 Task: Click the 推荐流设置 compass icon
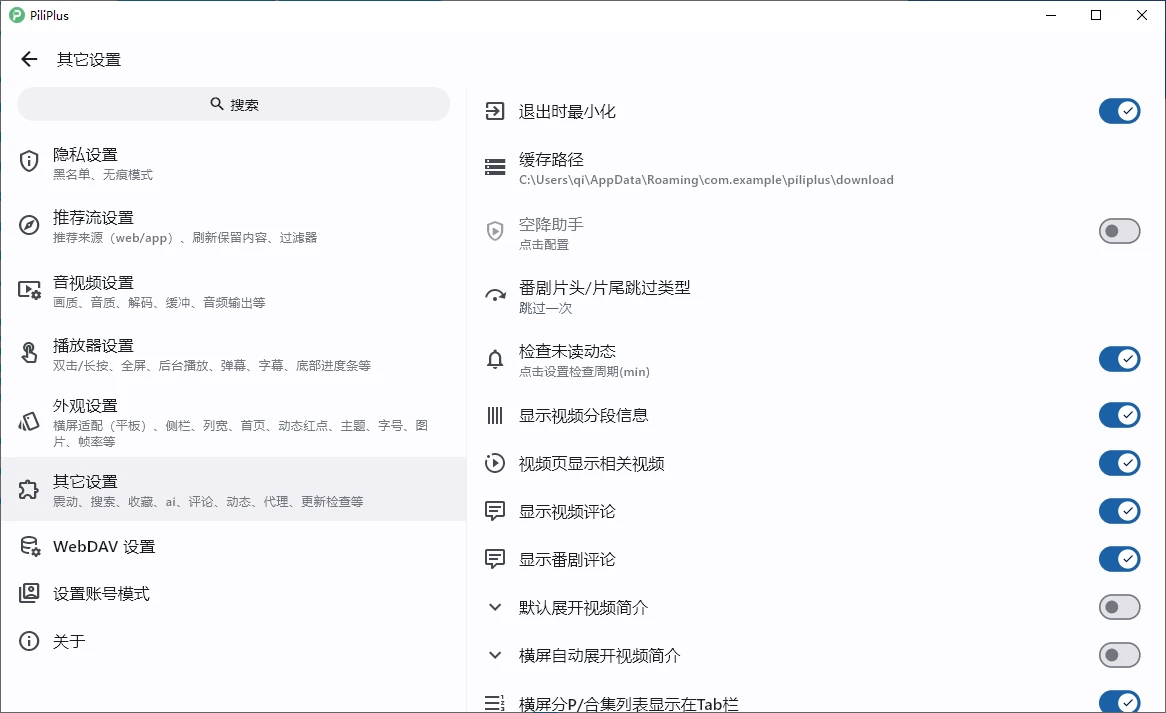29,225
